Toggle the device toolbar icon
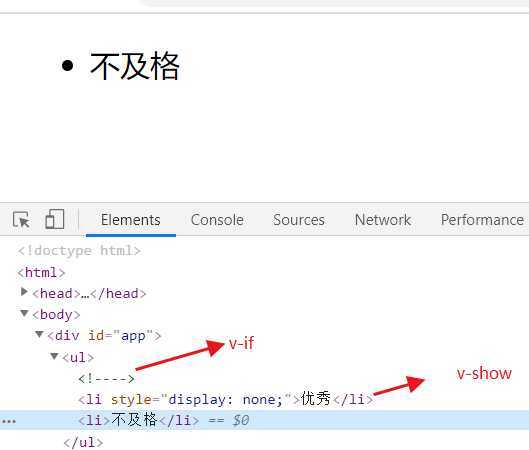The height and width of the screenshot is (450, 529). click(x=55, y=219)
